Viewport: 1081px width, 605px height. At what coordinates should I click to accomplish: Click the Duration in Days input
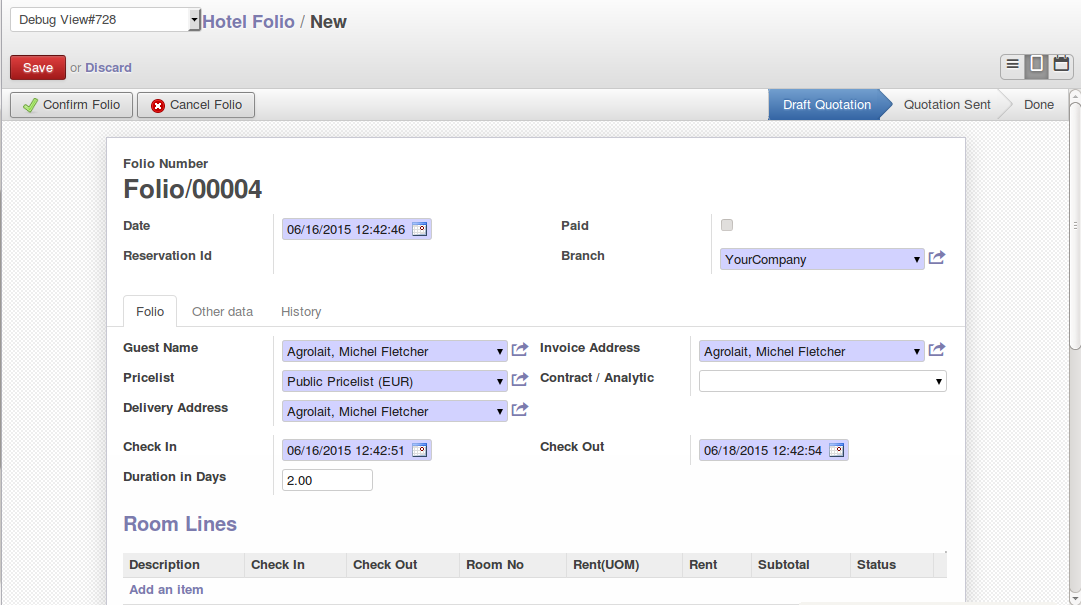327,481
